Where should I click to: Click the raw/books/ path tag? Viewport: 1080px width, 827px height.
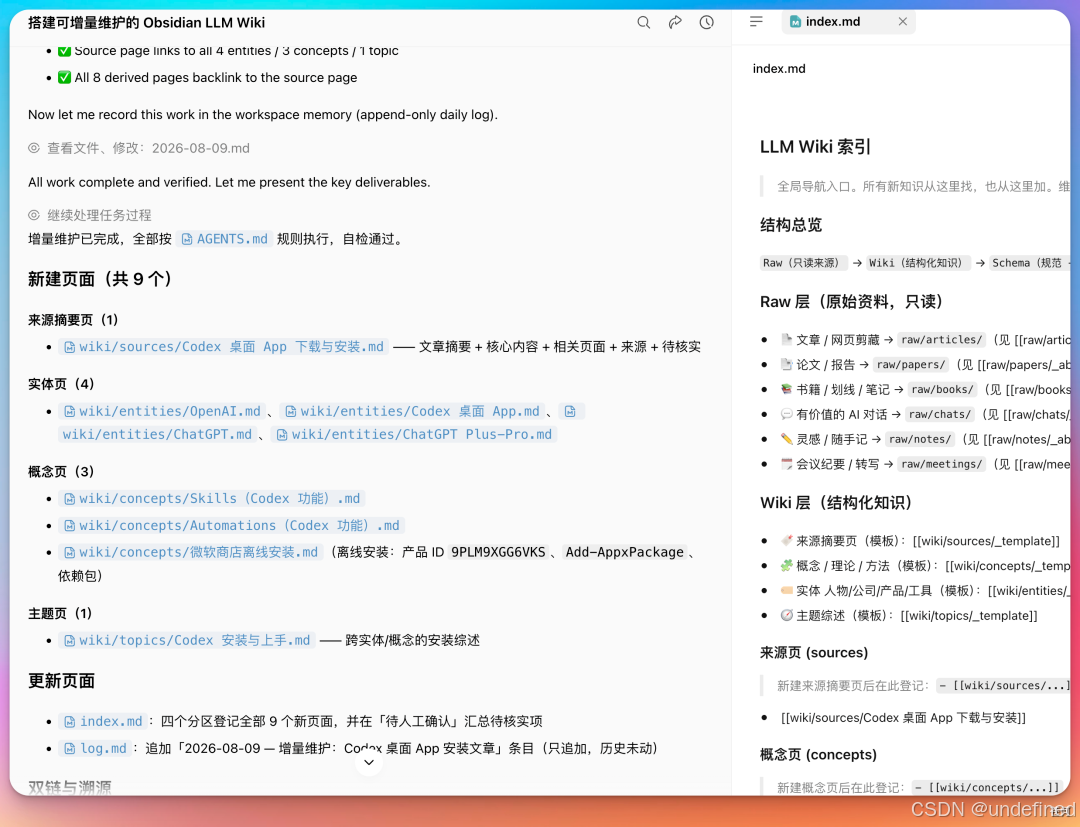click(x=942, y=389)
